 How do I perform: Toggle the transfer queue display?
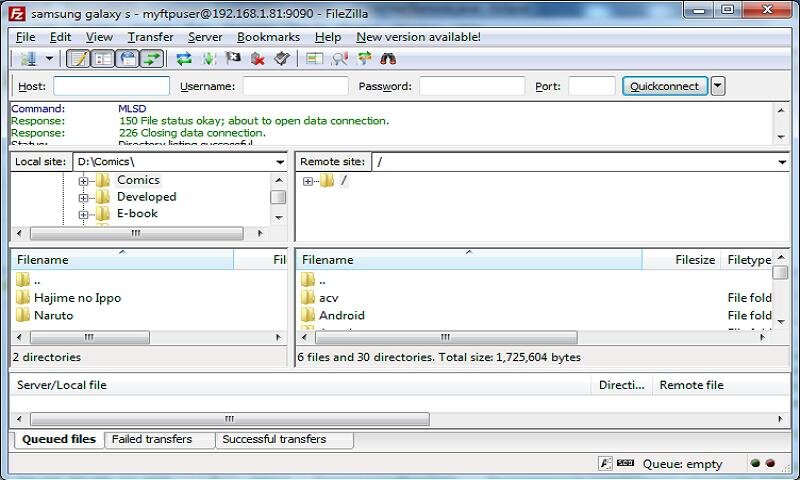(x=152, y=59)
